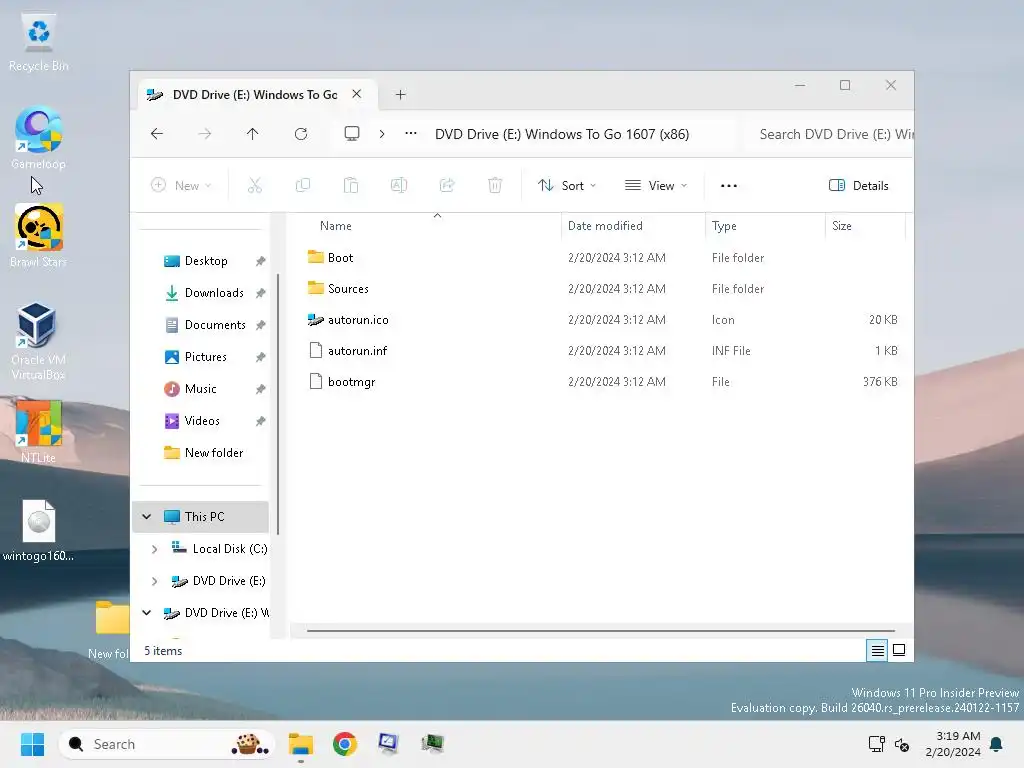Open Videos in the navigation pane

coord(202,421)
